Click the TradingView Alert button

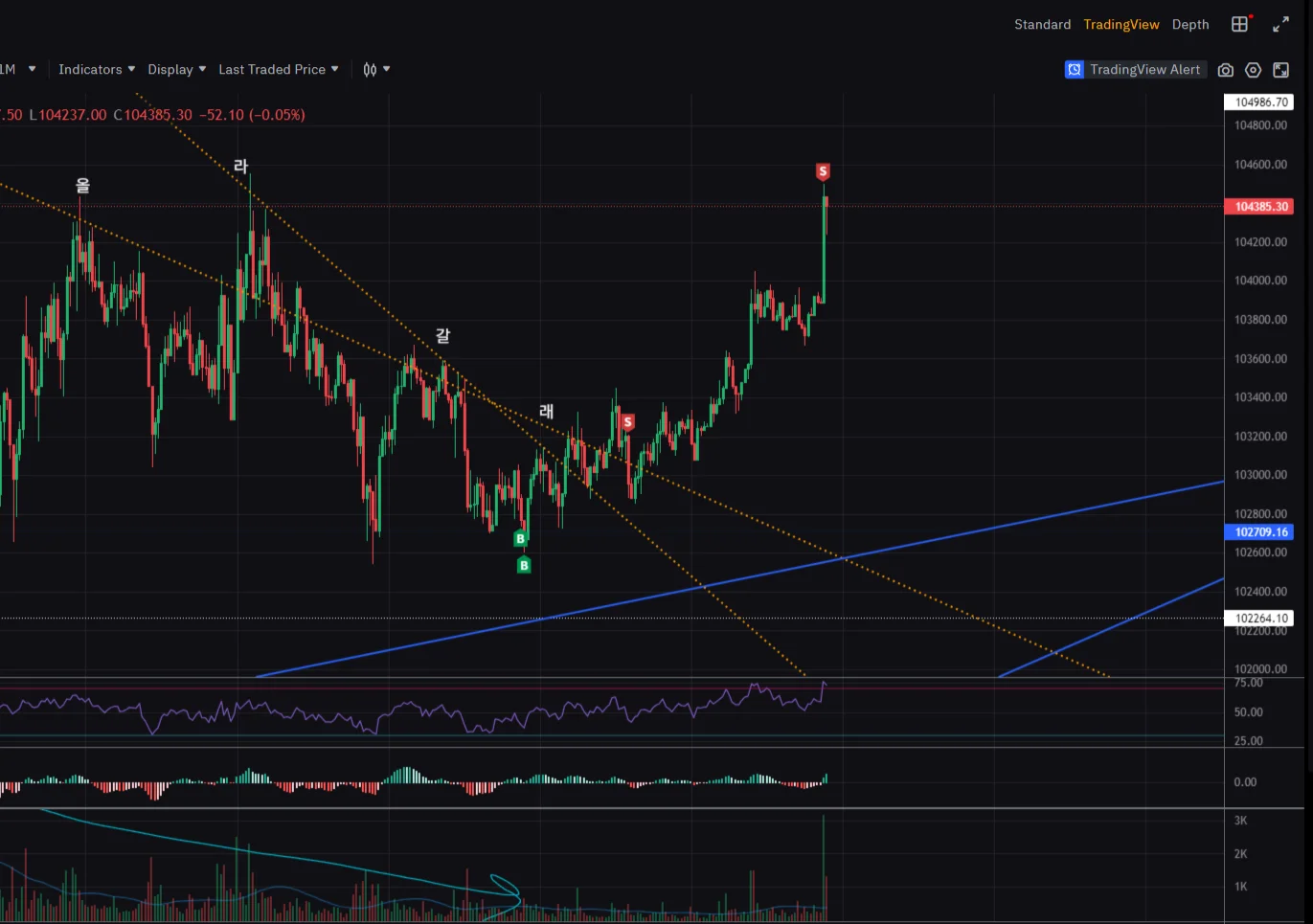(x=1133, y=70)
